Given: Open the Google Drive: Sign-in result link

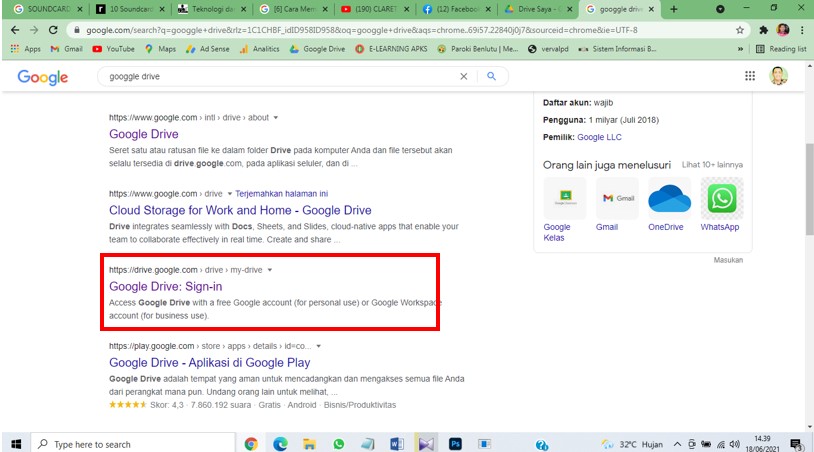Looking at the screenshot, I should [x=165, y=287].
